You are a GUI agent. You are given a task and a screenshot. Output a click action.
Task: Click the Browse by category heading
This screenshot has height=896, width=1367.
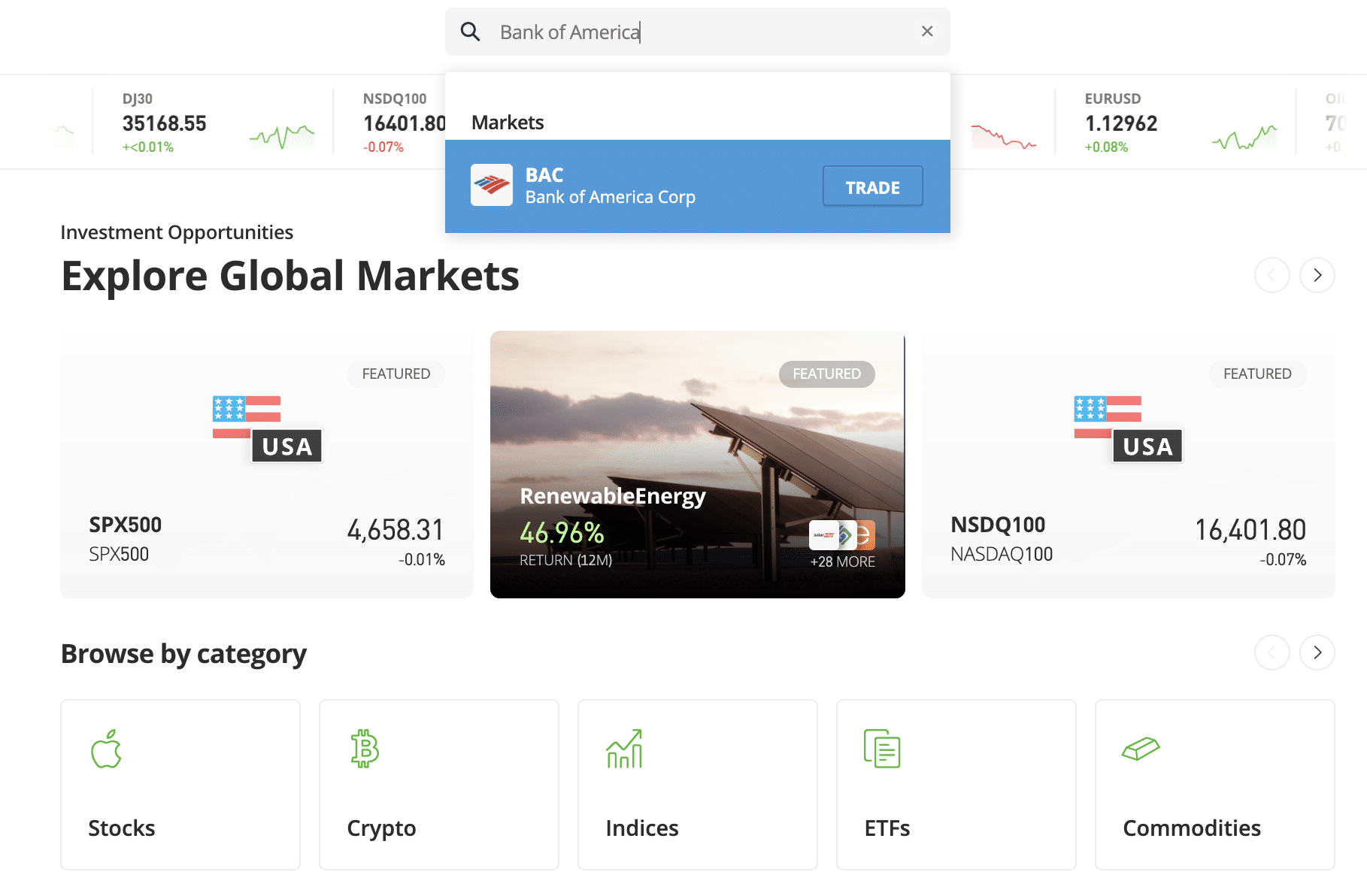click(x=183, y=654)
